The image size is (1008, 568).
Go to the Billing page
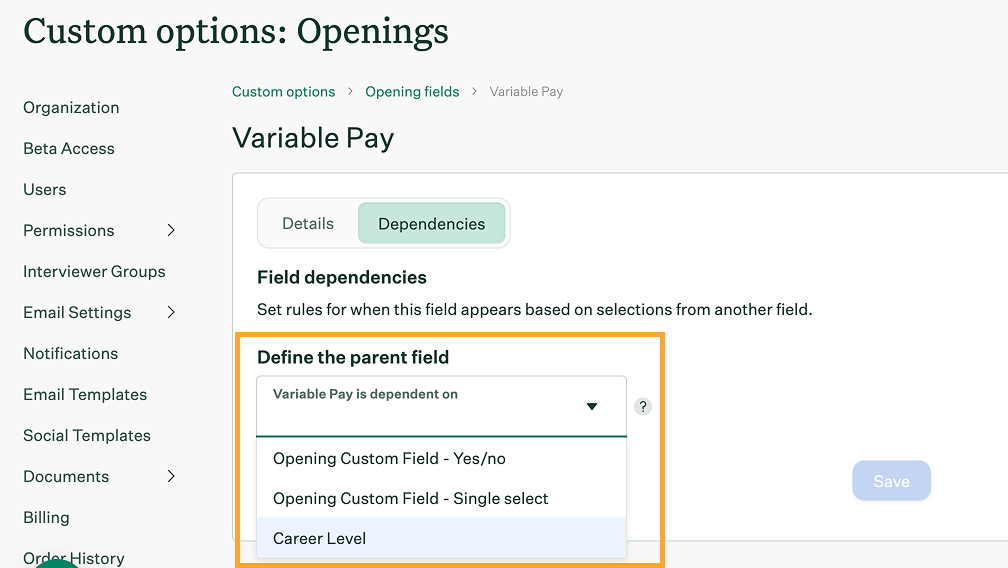coord(47,518)
